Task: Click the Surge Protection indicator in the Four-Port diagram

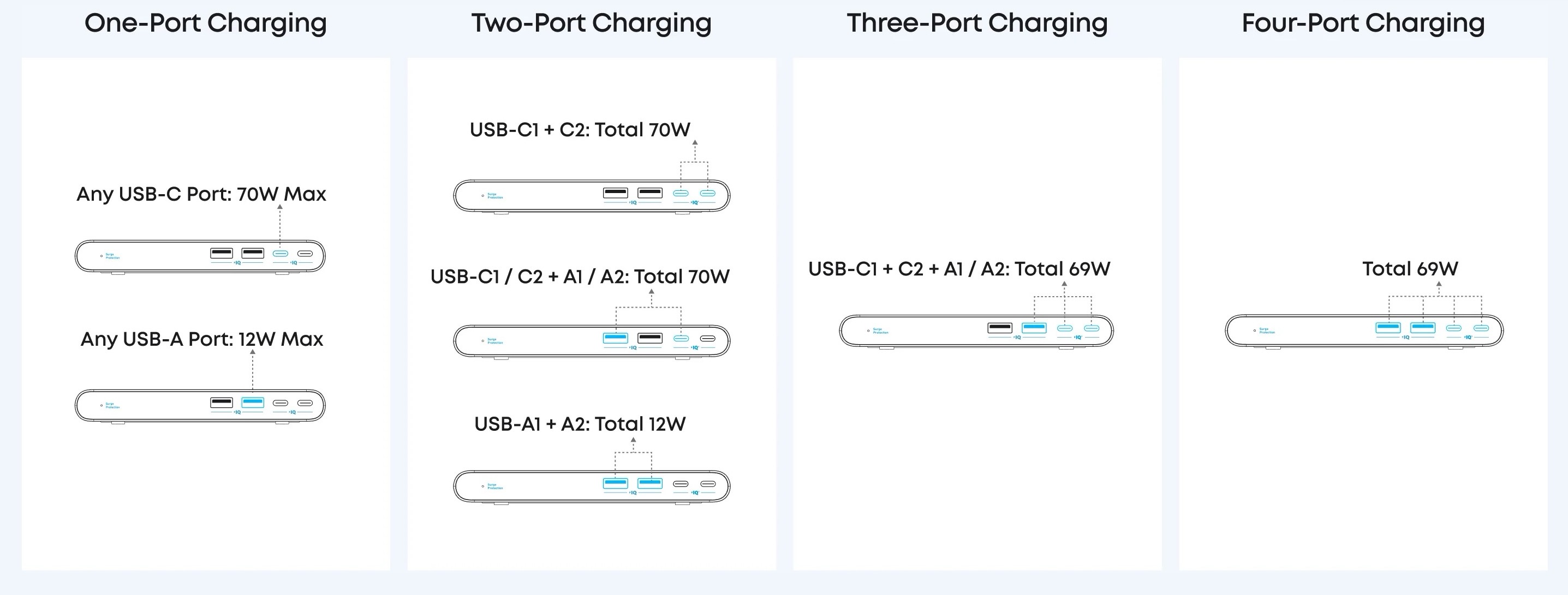Action: coord(1255,330)
